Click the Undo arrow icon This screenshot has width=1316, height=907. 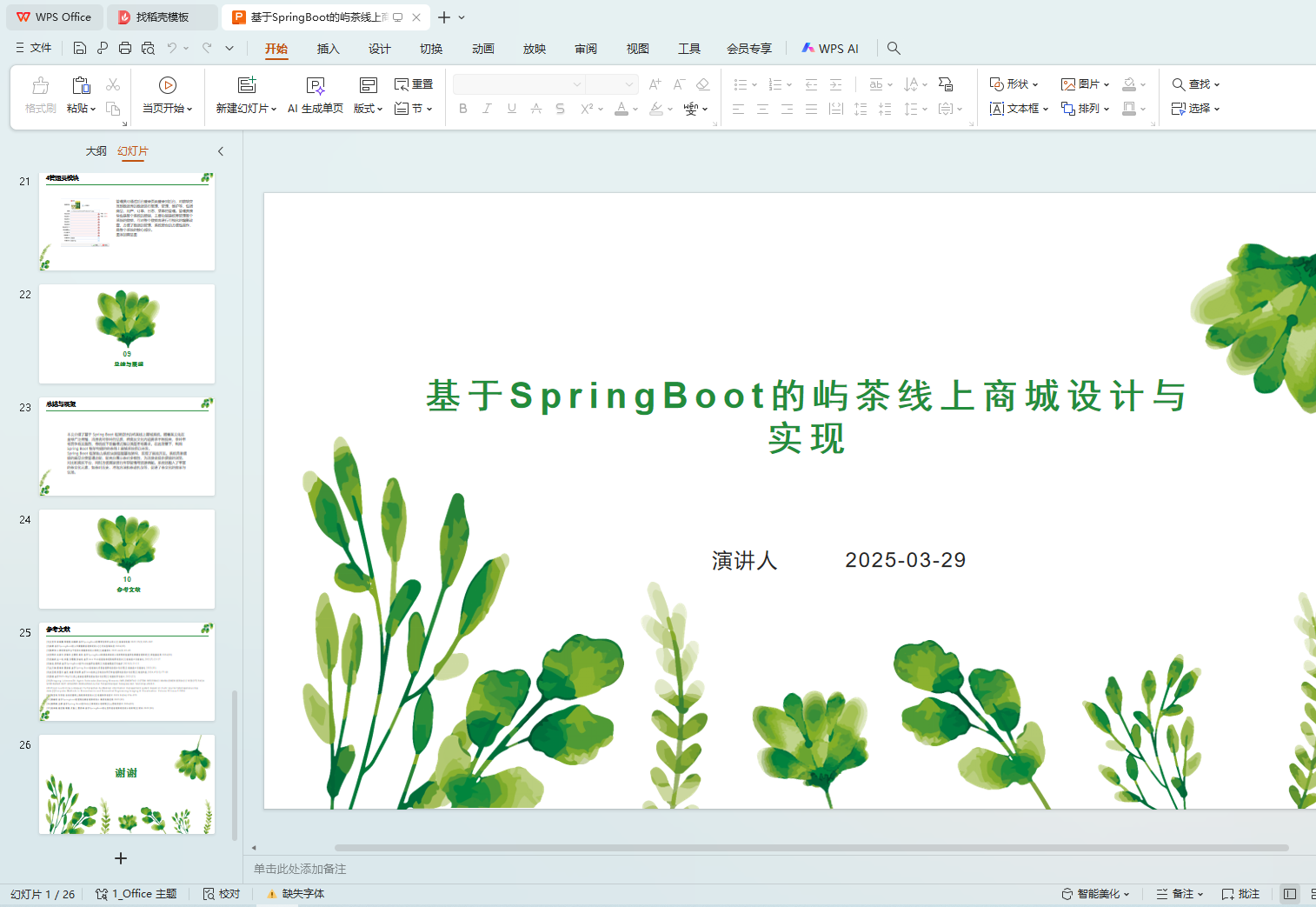(x=172, y=49)
